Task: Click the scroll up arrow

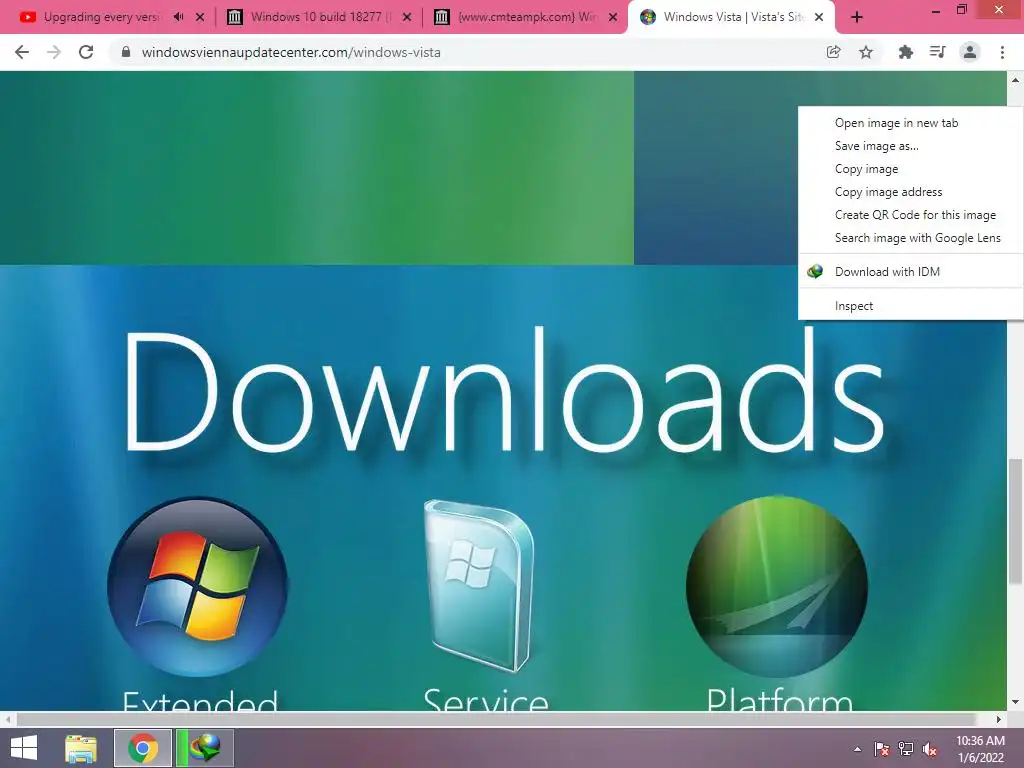Action: [1015, 80]
